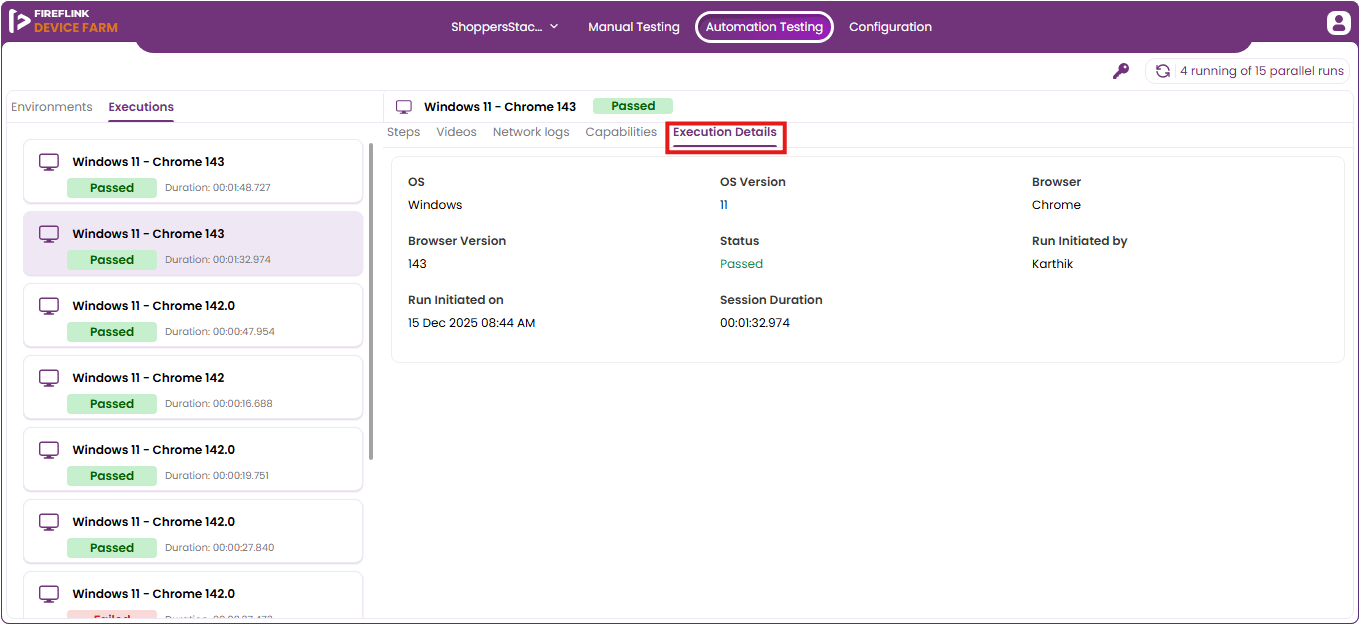This screenshot has height=628, width=1361.
Task: Click the refresh icon beside parallel runs count
Action: [1163, 71]
